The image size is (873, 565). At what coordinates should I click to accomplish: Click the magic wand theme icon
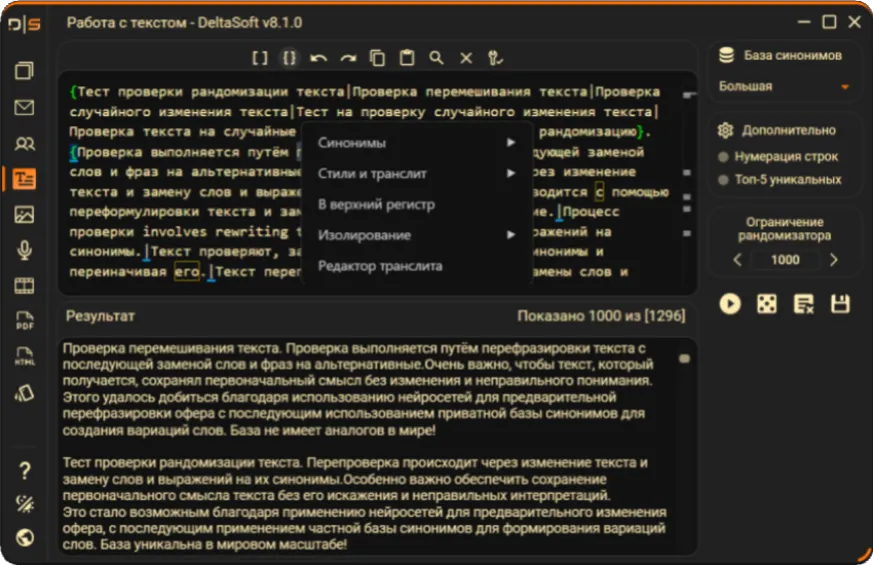(24, 504)
